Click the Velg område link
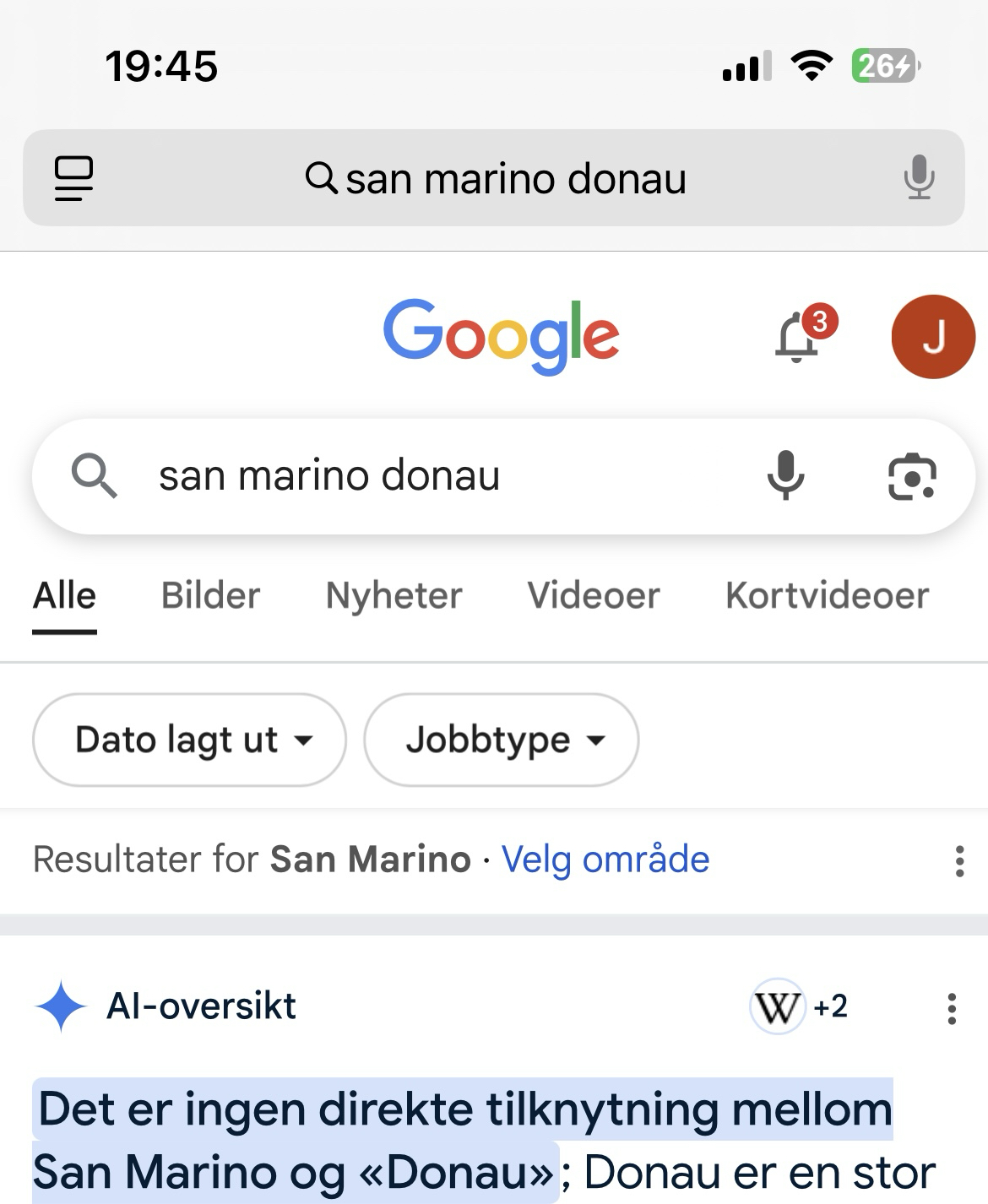This screenshot has height=1204, width=988. [x=605, y=860]
